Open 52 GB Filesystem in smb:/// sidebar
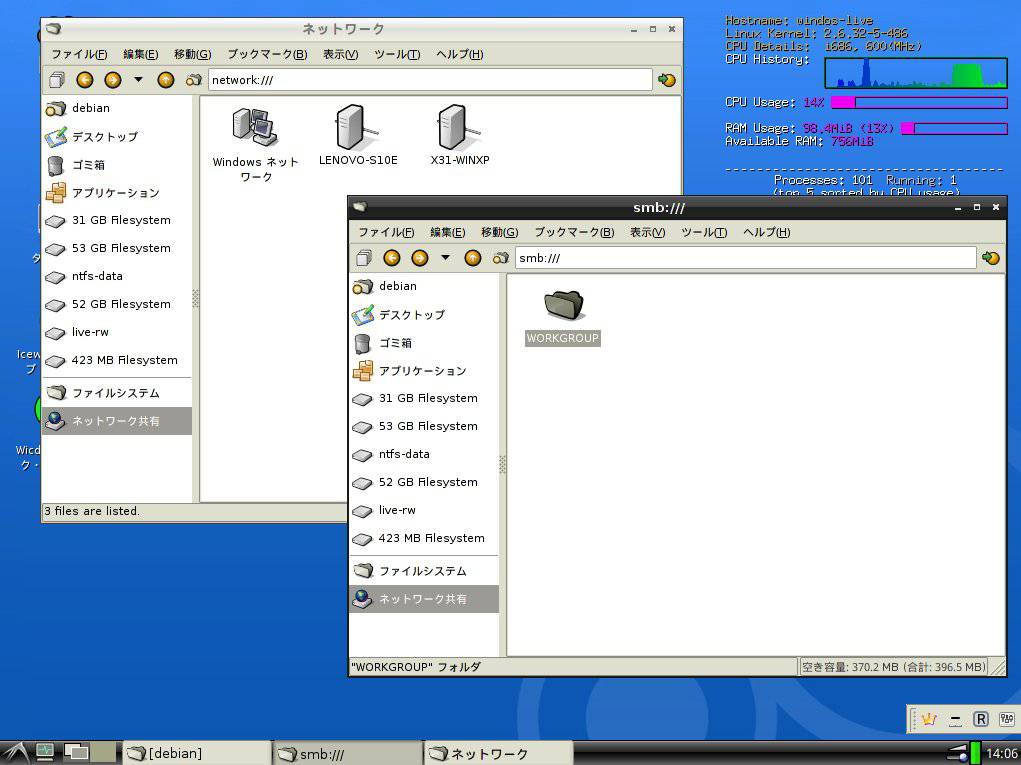Image resolution: width=1021 pixels, height=765 pixels. tap(424, 482)
